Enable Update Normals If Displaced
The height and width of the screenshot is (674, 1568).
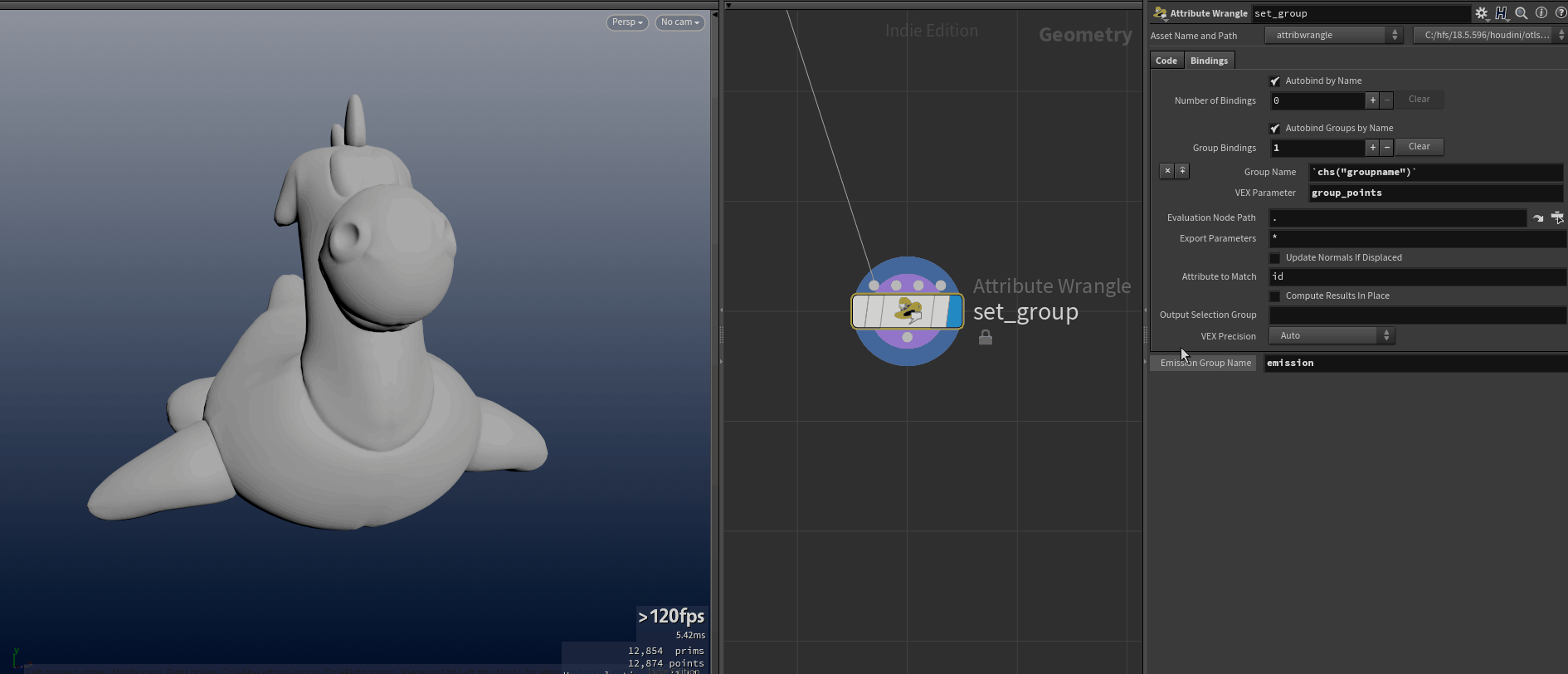coord(1275,258)
